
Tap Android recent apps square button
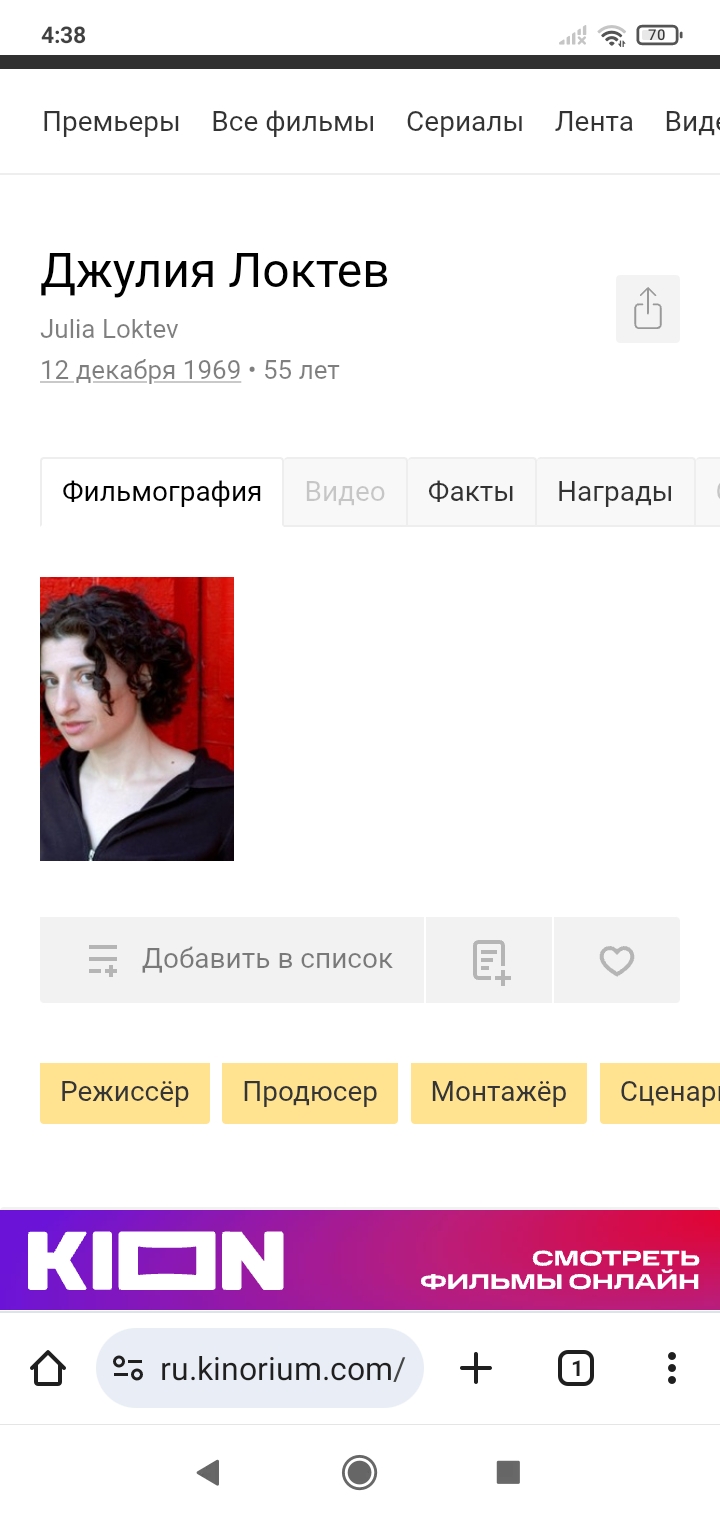coord(509,1471)
